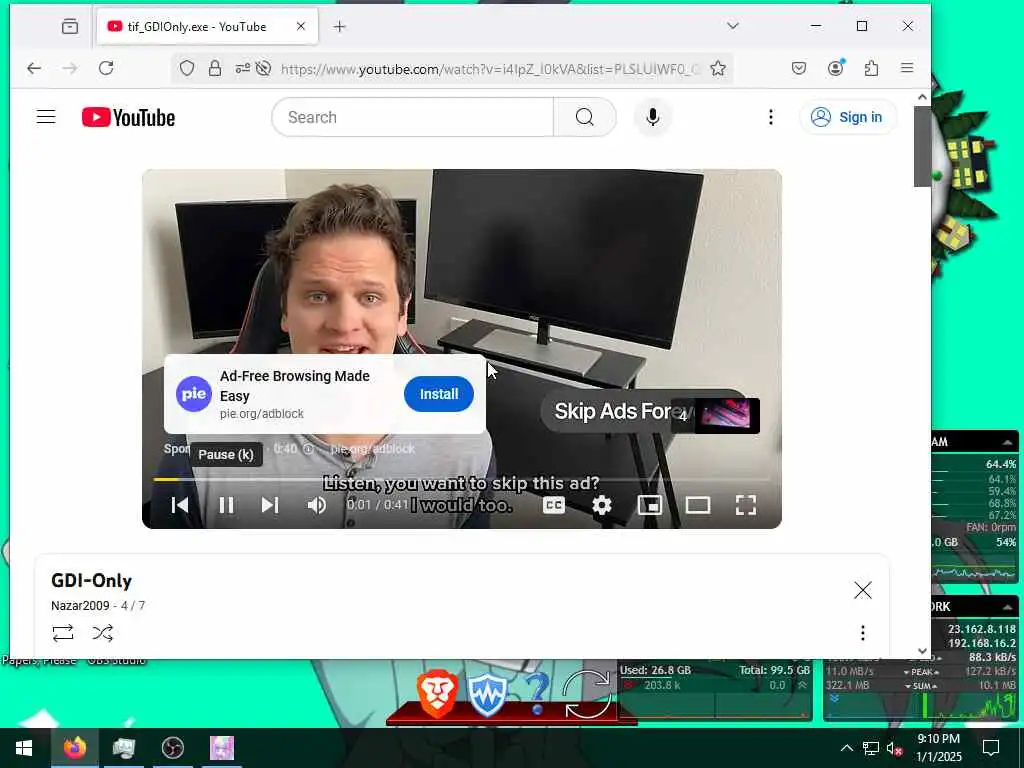Mute the video using the speaker icon
1024x768 pixels.
317,505
